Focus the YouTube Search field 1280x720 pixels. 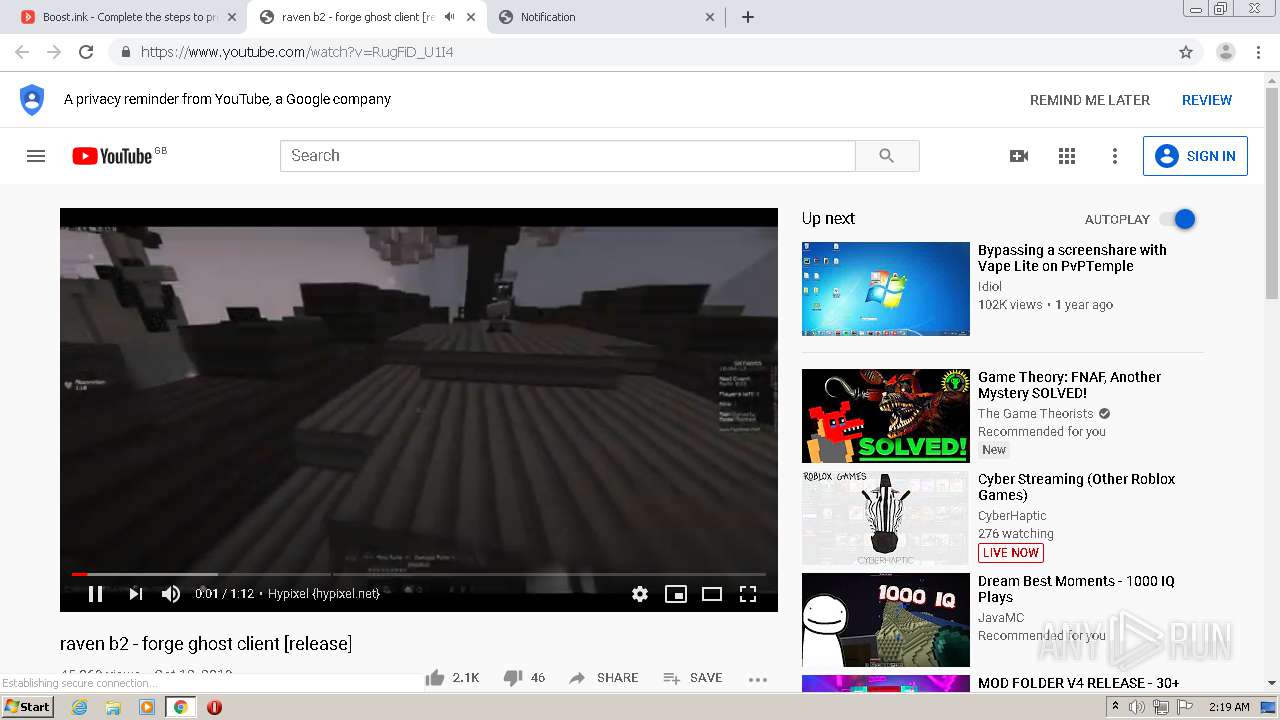(x=567, y=156)
